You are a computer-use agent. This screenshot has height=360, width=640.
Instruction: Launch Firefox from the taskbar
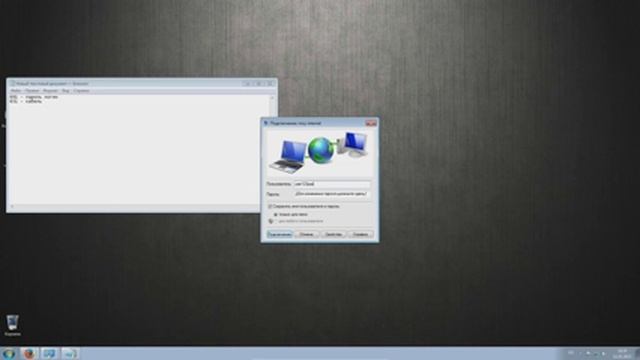click(29, 353)
